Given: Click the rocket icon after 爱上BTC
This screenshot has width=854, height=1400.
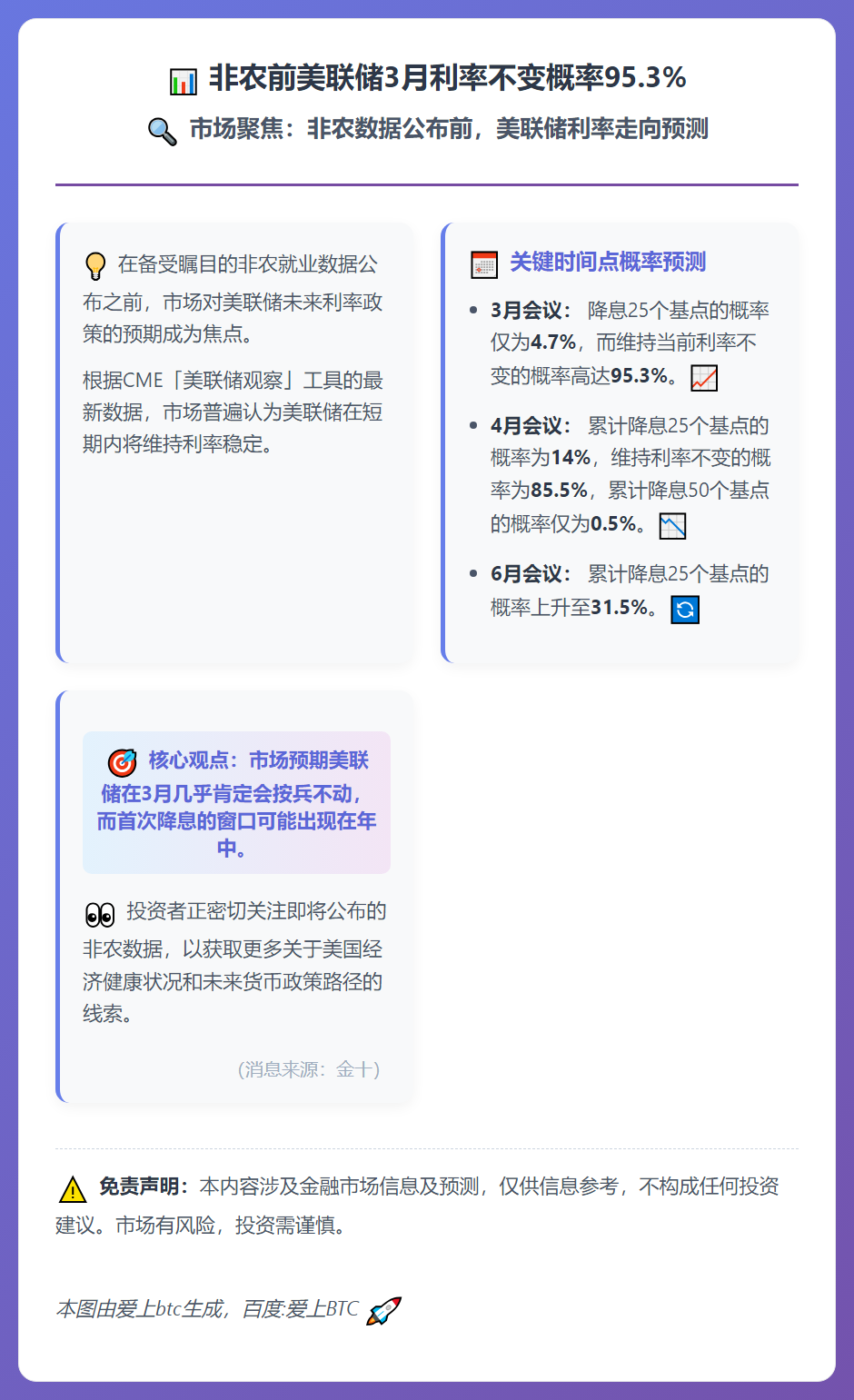Looking at the screenshot, I should tap(383, 1311).
